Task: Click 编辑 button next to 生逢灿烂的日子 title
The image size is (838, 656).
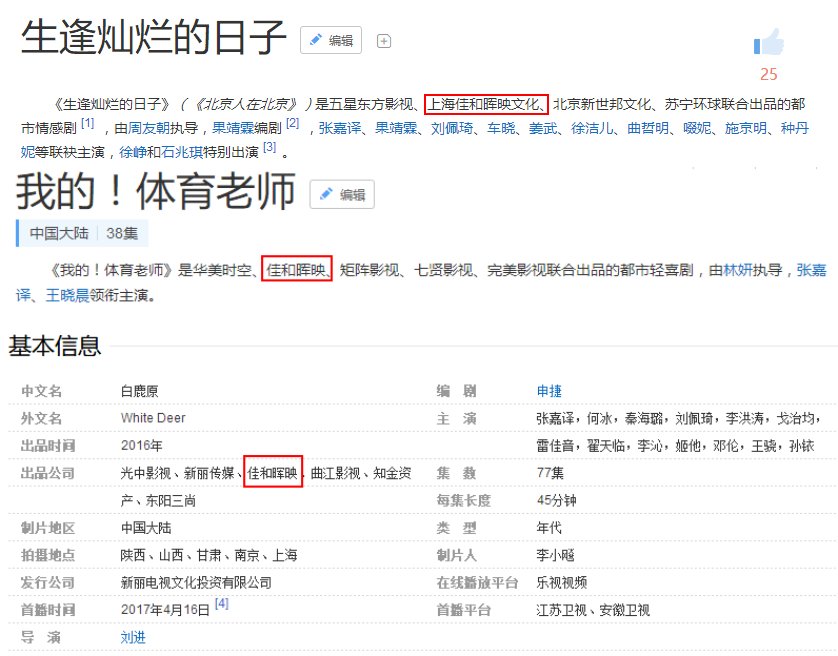Action: pyautogui.click(x=331, y=41)
